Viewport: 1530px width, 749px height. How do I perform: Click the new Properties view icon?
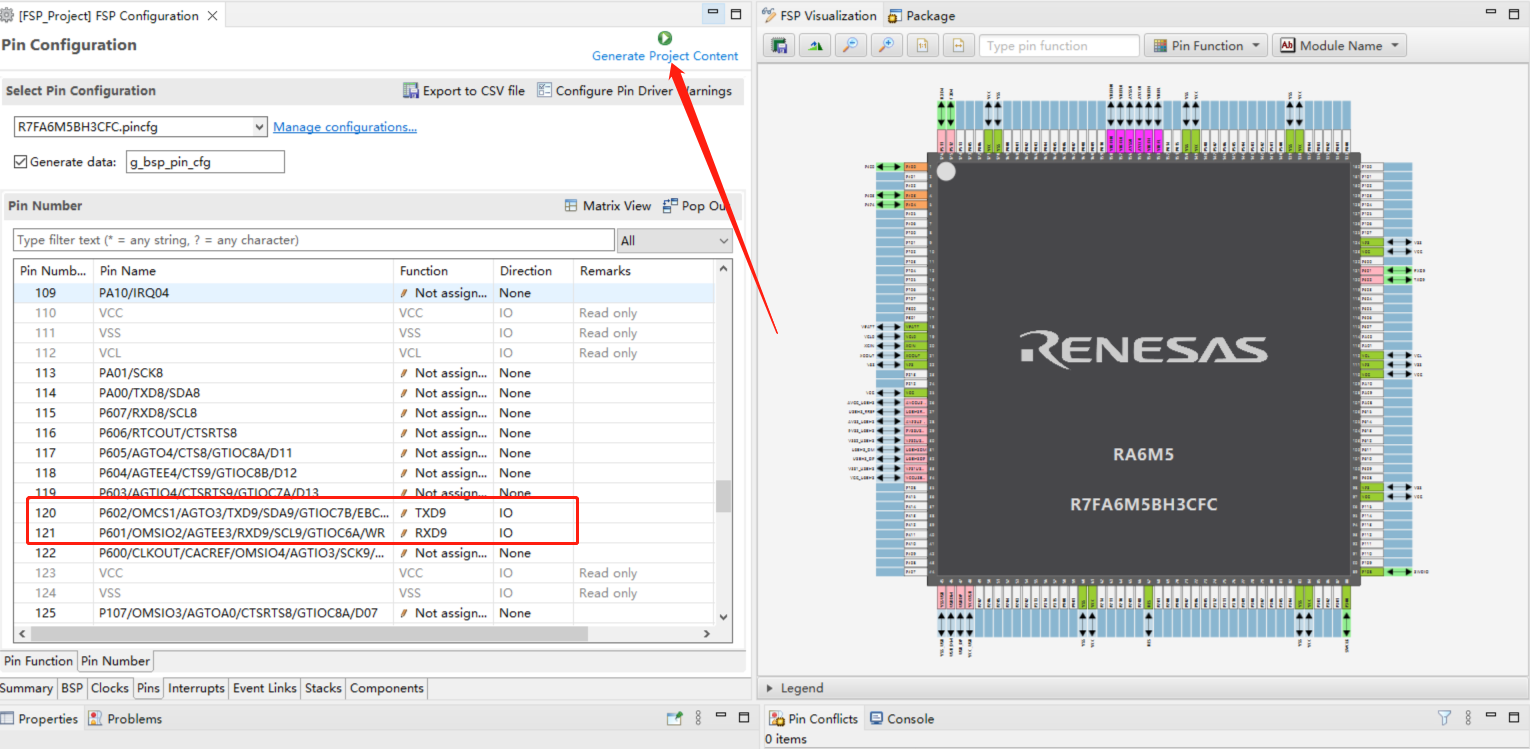click(675, 718)
